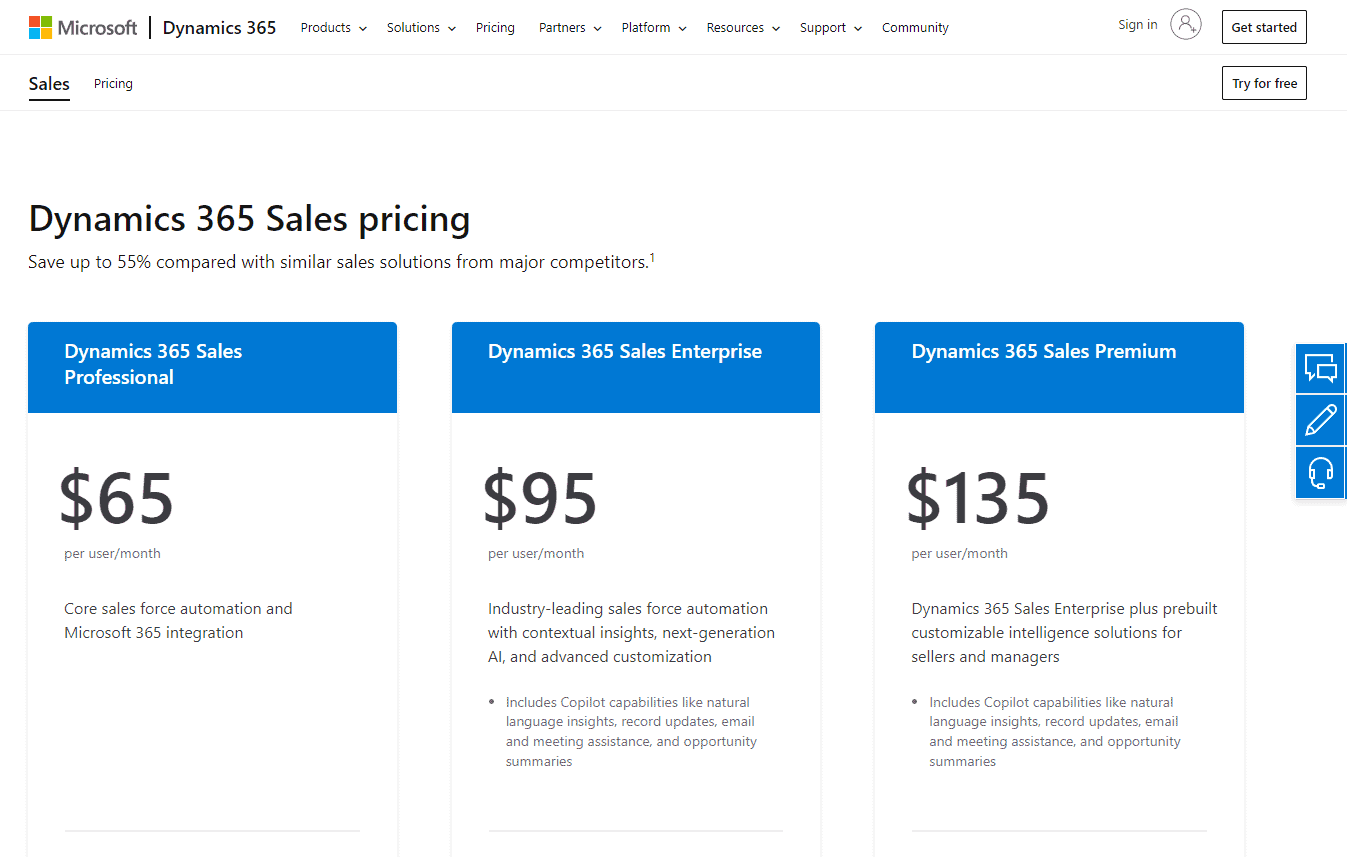
Task: Click the Pricing link in top navigation
Action: (495, 27)
